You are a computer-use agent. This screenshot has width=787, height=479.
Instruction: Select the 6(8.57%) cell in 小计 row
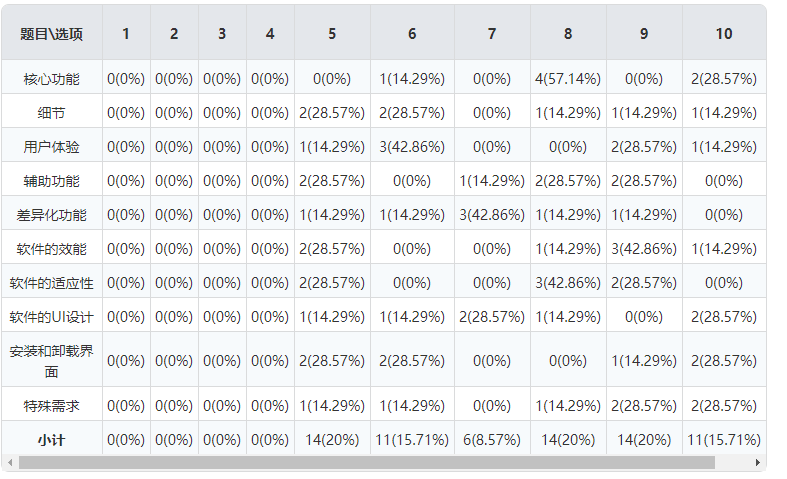[x=492, y=439]
